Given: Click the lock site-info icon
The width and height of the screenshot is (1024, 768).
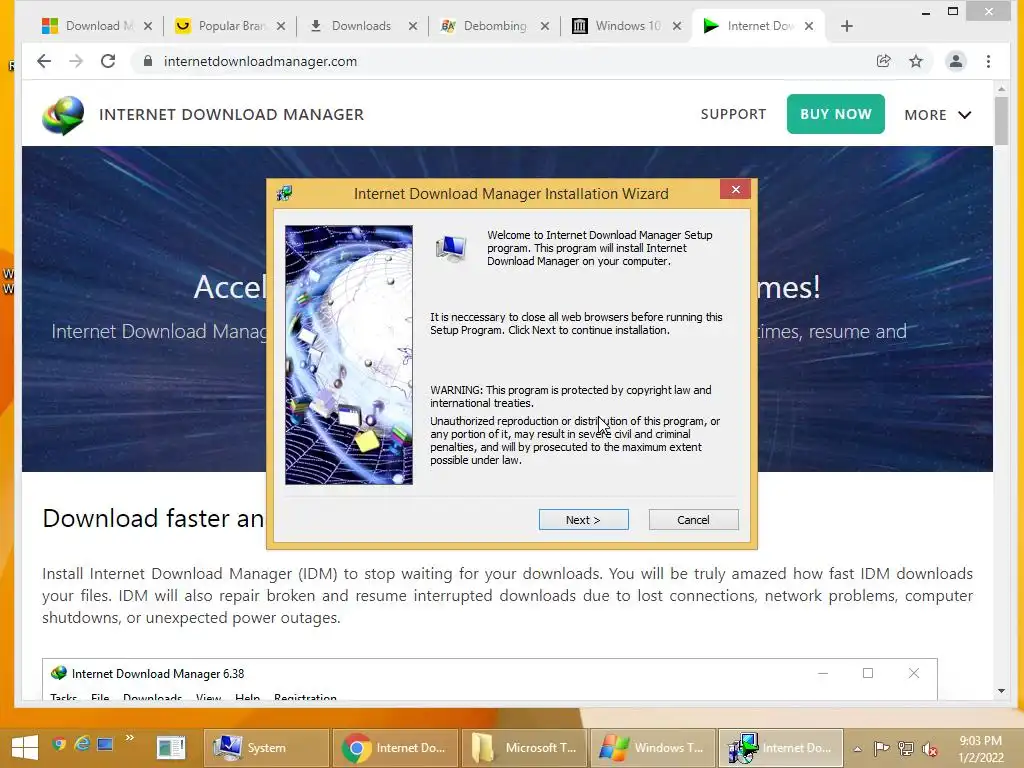Looking at the screenshot, I should (148, 61).
